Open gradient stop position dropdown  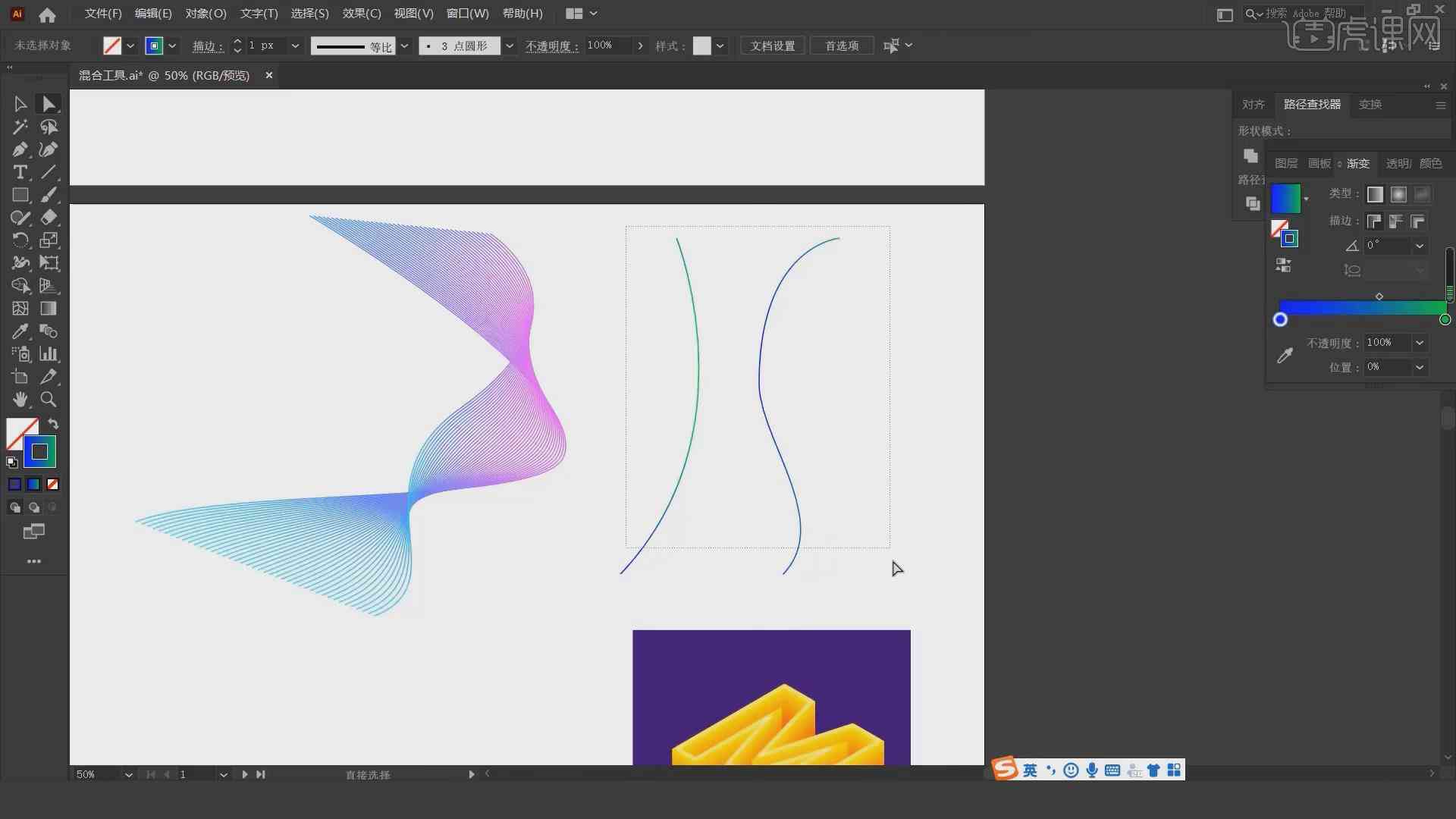click(1420, 367)
